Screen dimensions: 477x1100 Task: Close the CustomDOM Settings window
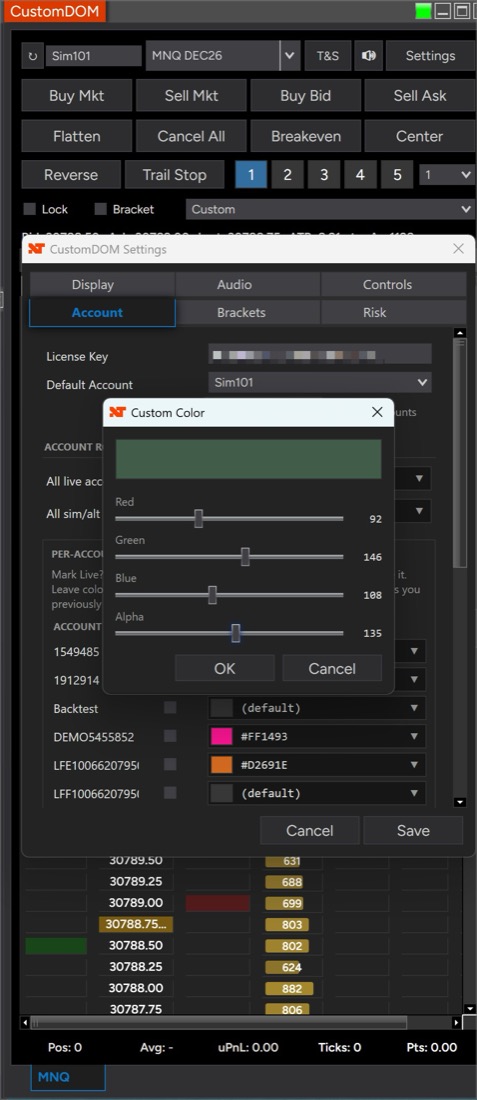click(x=459, y=249)
